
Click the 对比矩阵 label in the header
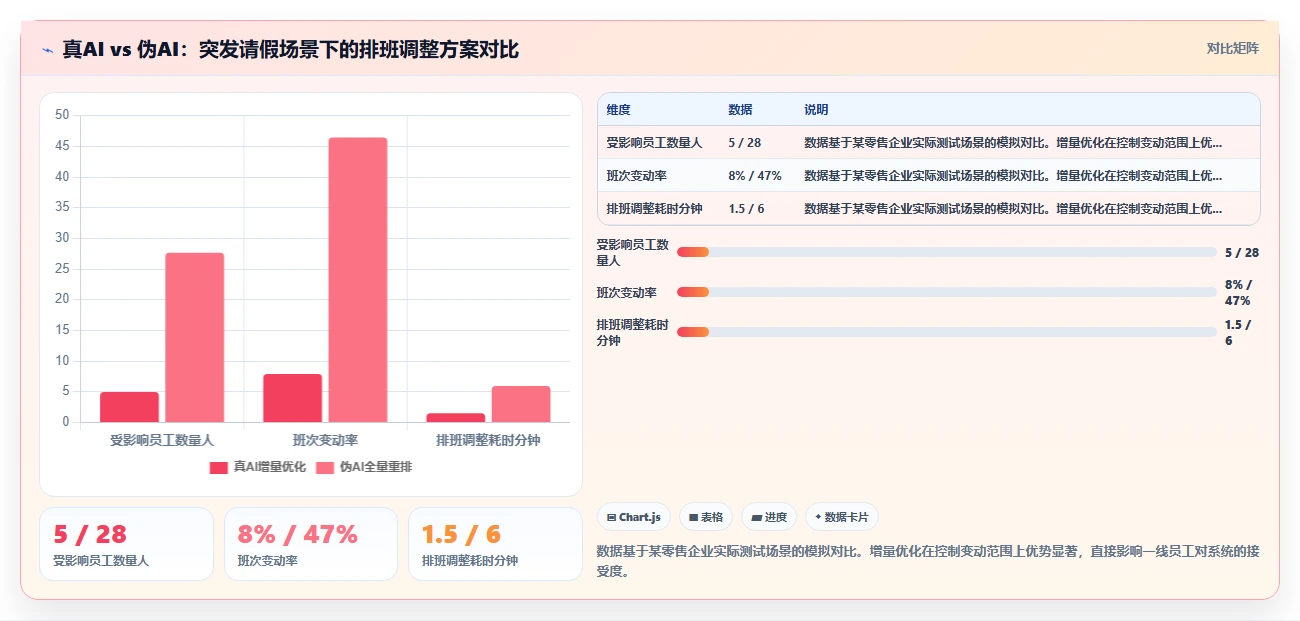click(1232, 48)
